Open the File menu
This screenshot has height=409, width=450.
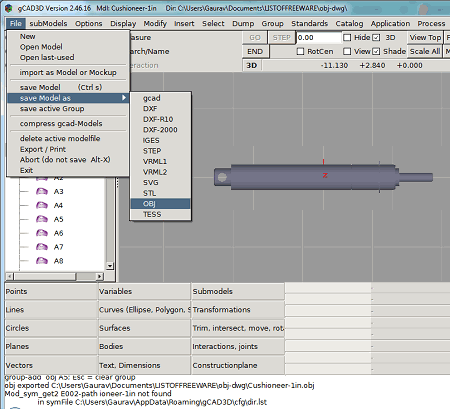click(16, 23)
